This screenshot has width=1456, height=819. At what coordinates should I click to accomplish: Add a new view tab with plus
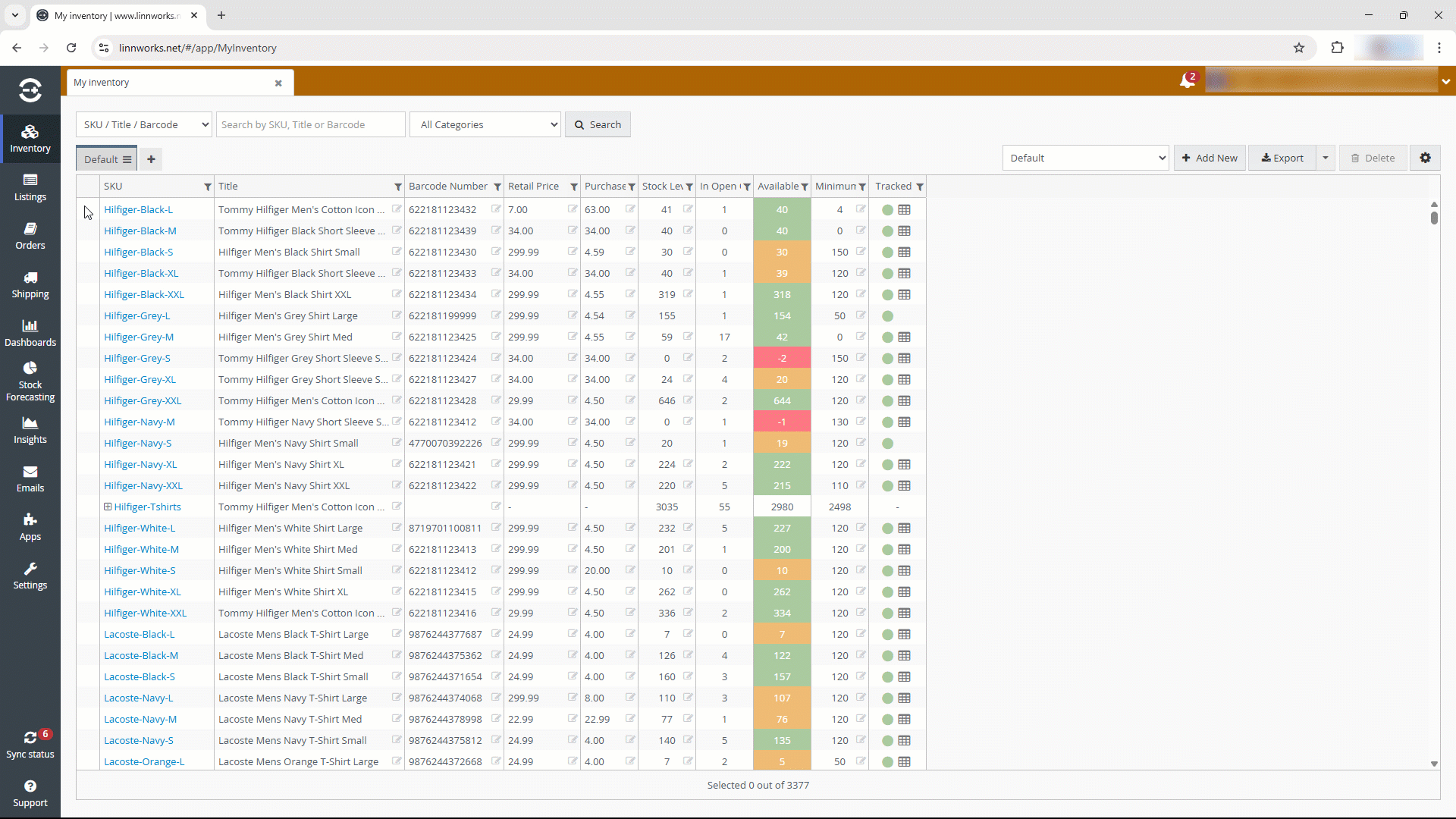pos(151,159)
